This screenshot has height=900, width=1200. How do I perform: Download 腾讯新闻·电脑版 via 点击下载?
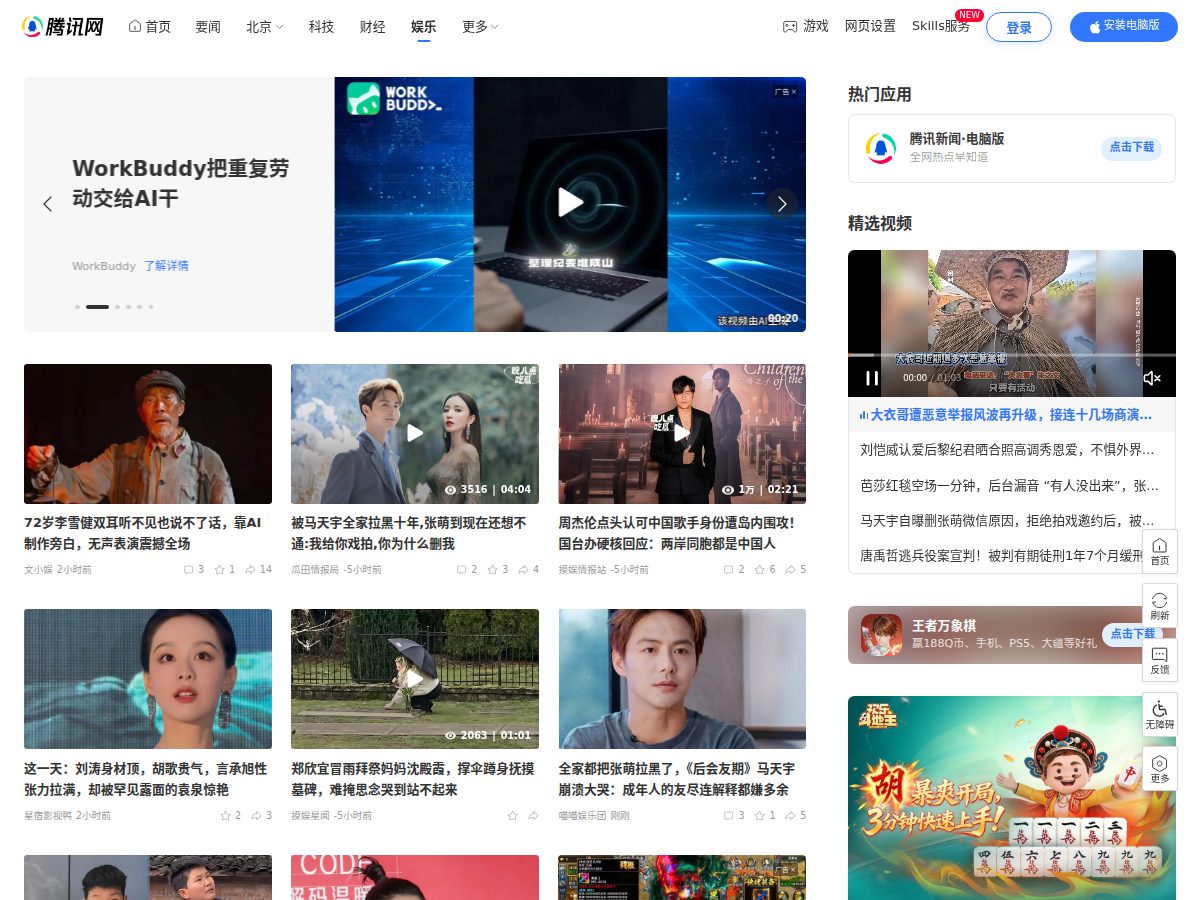coord(1132,147)
